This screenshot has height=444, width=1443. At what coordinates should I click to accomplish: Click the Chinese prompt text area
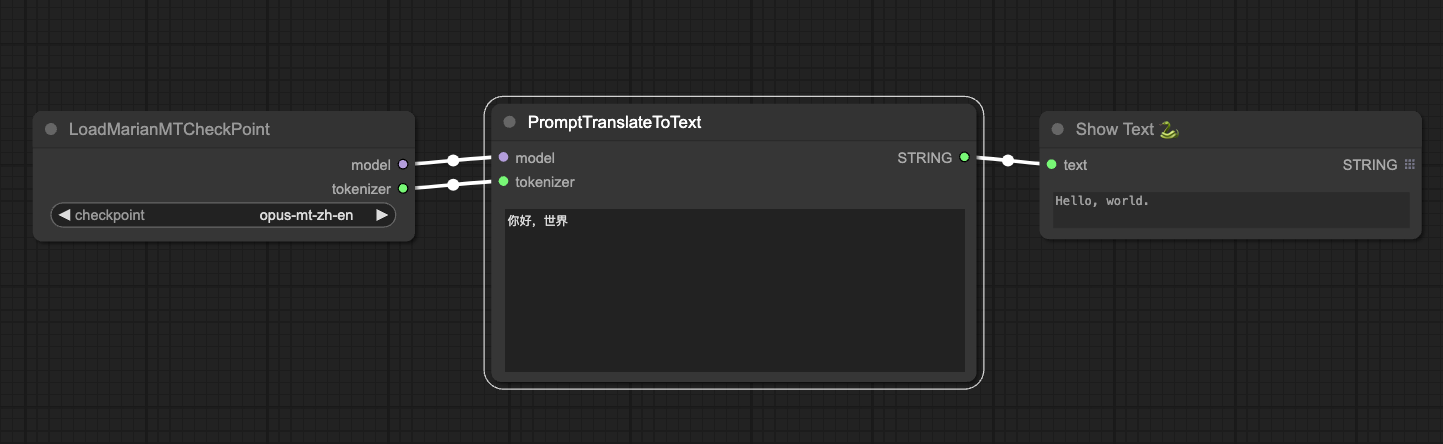(x=735, y=290)
